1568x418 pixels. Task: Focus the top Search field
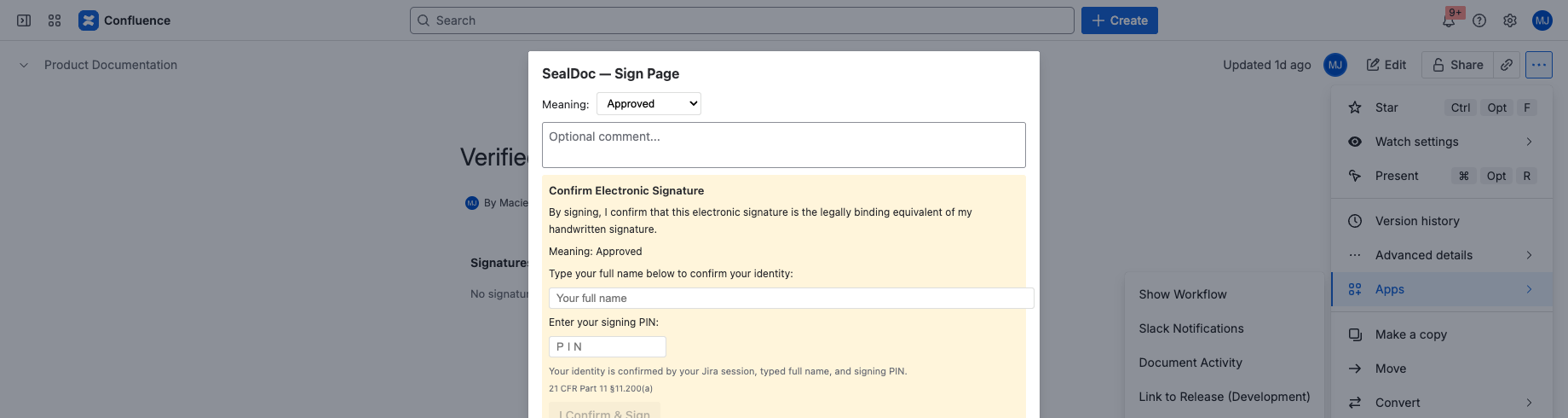(x=741, y=20)
